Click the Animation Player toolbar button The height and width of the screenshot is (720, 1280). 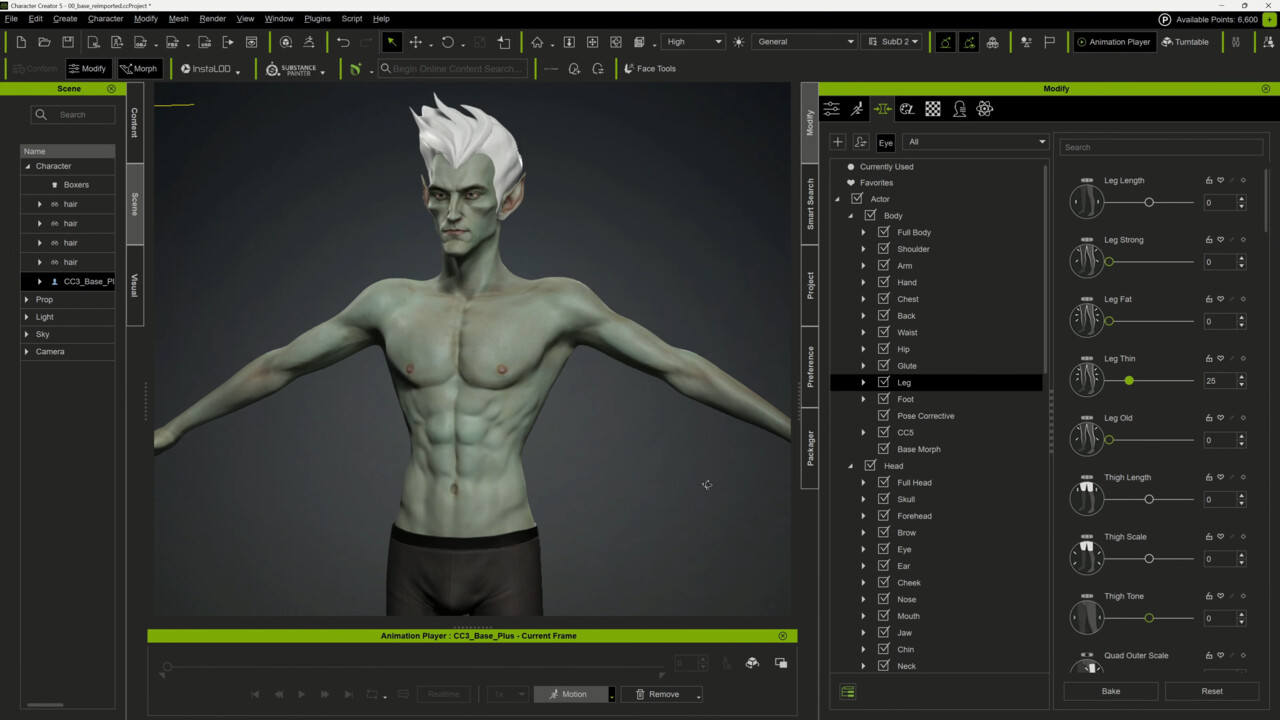[x=1112, y=42]
